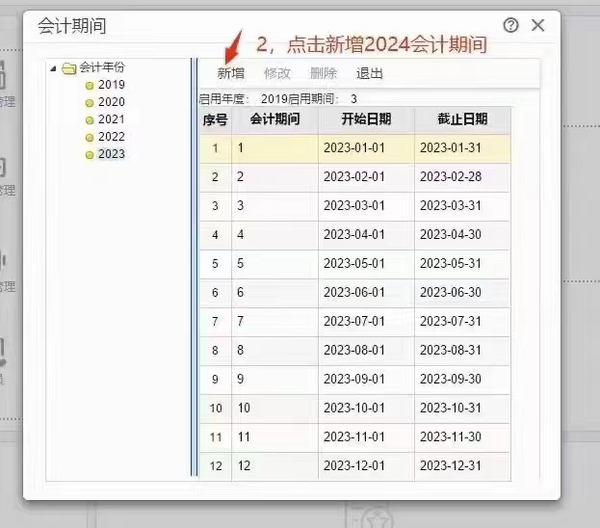Click the 会计期间 column header
This screenshot has width=600, height=528.
[x=275, y=120]
